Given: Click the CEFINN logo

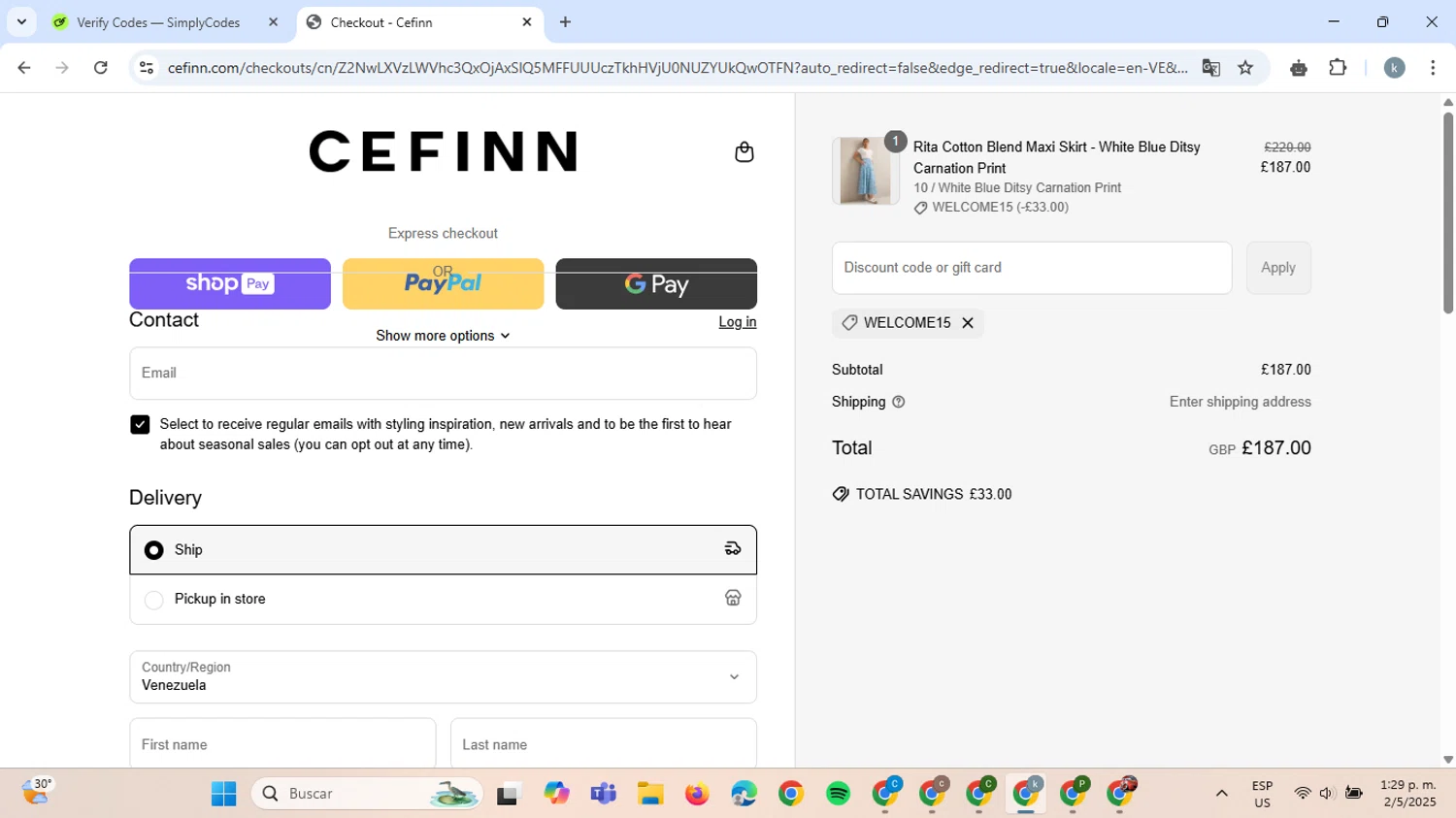Looking at the screenshot, I should pyautogui.click(x=443, y=151).
